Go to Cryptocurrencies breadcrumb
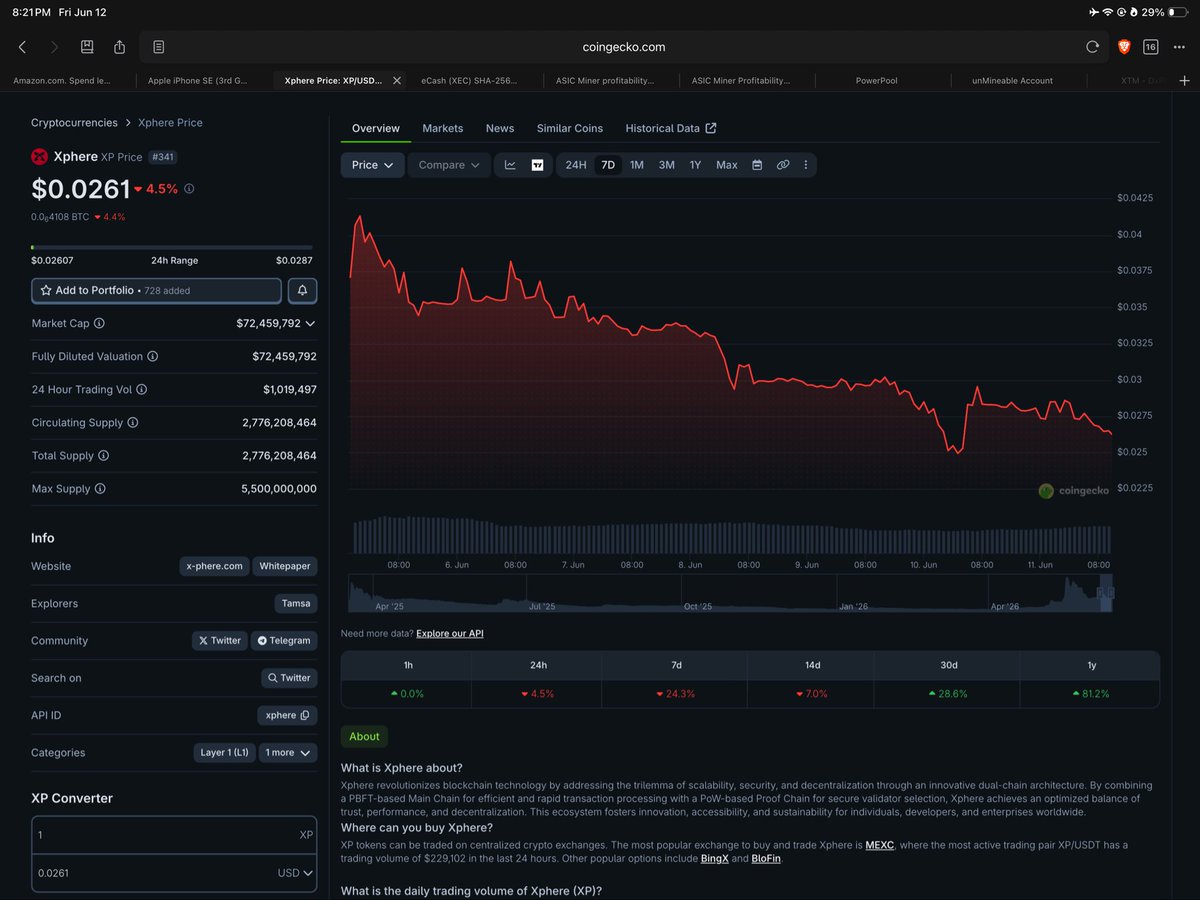 click(x=74, y=122)
